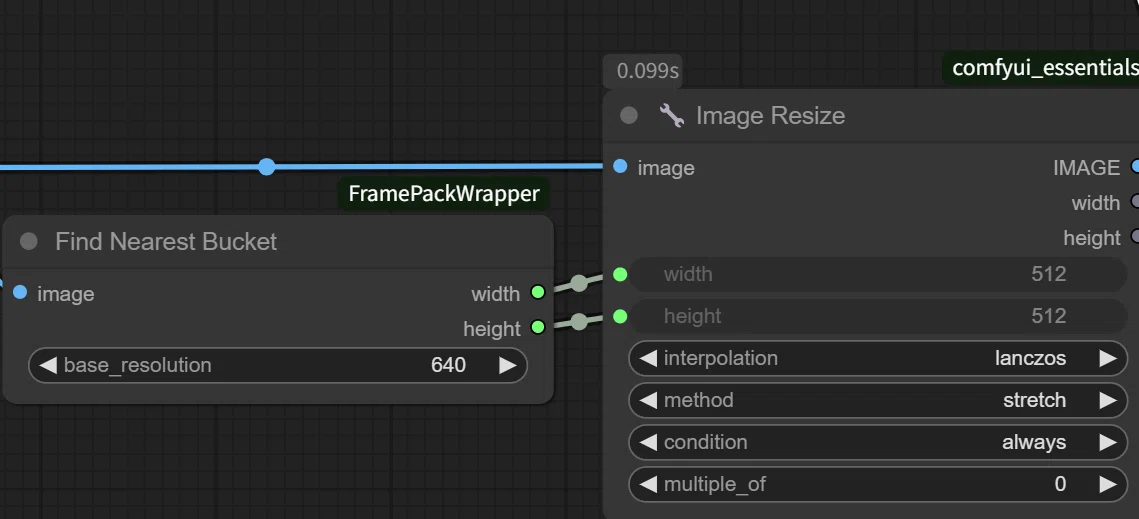Select next interpolation option with right arrow
Screen dimensions: 1139x519
[1108, 358]
